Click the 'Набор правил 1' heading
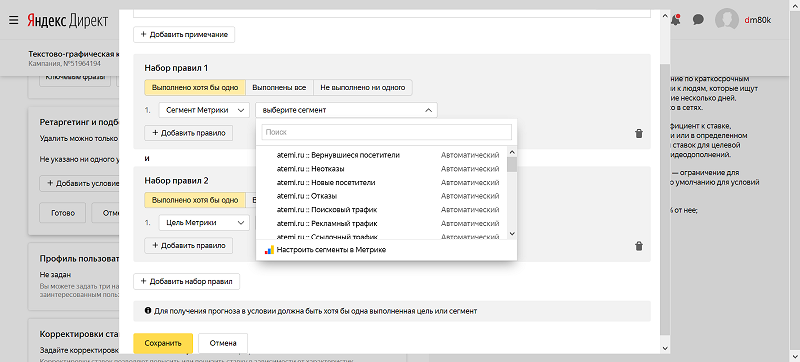The width and height of the screenshot is (800, 362). coord(177,68)
